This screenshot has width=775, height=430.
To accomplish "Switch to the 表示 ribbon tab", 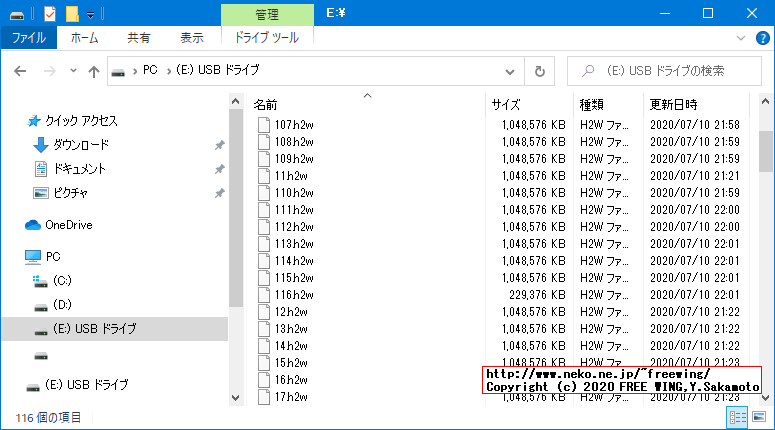I will (x=192, y=38).
